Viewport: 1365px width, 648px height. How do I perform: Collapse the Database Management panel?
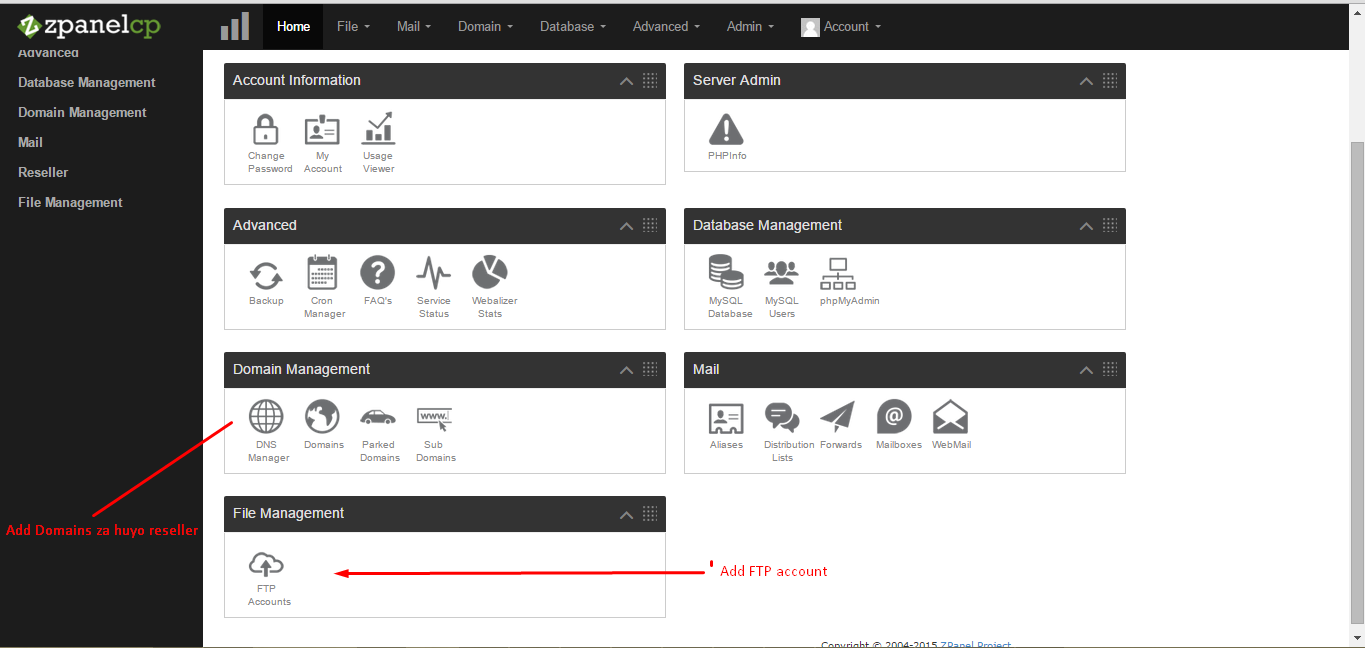(x=1086, y=226)
